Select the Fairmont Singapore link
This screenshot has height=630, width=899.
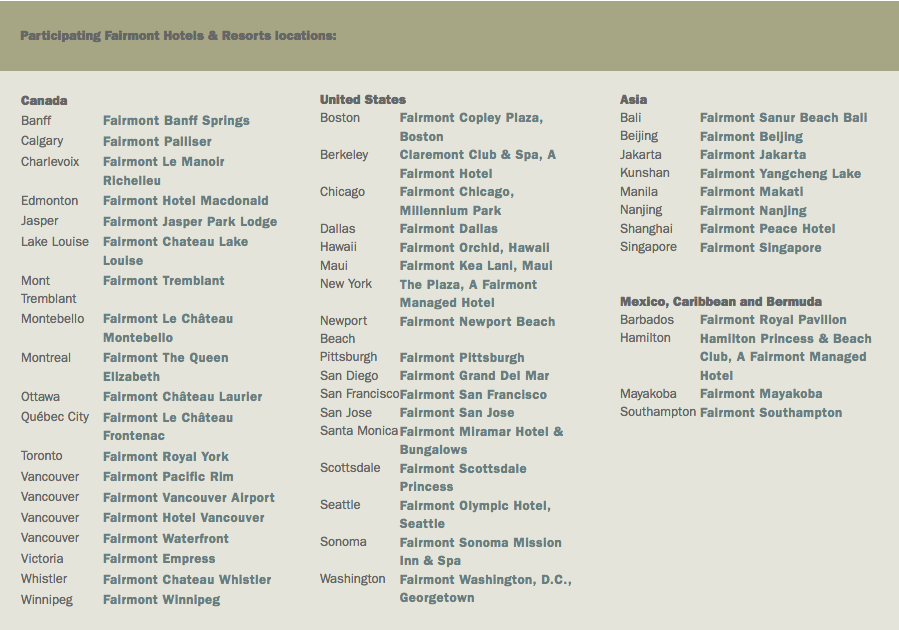(761, 248)
